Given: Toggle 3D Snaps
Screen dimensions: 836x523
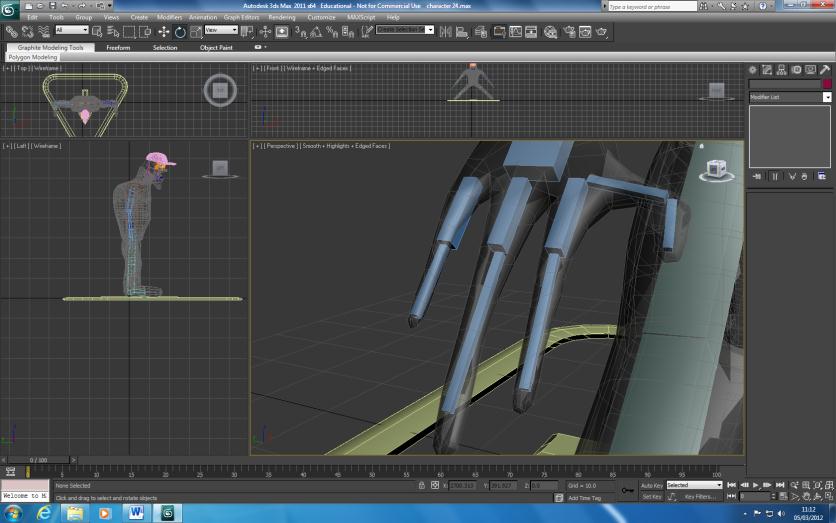Looking at the screenshot, I should [x=301, y=32].
